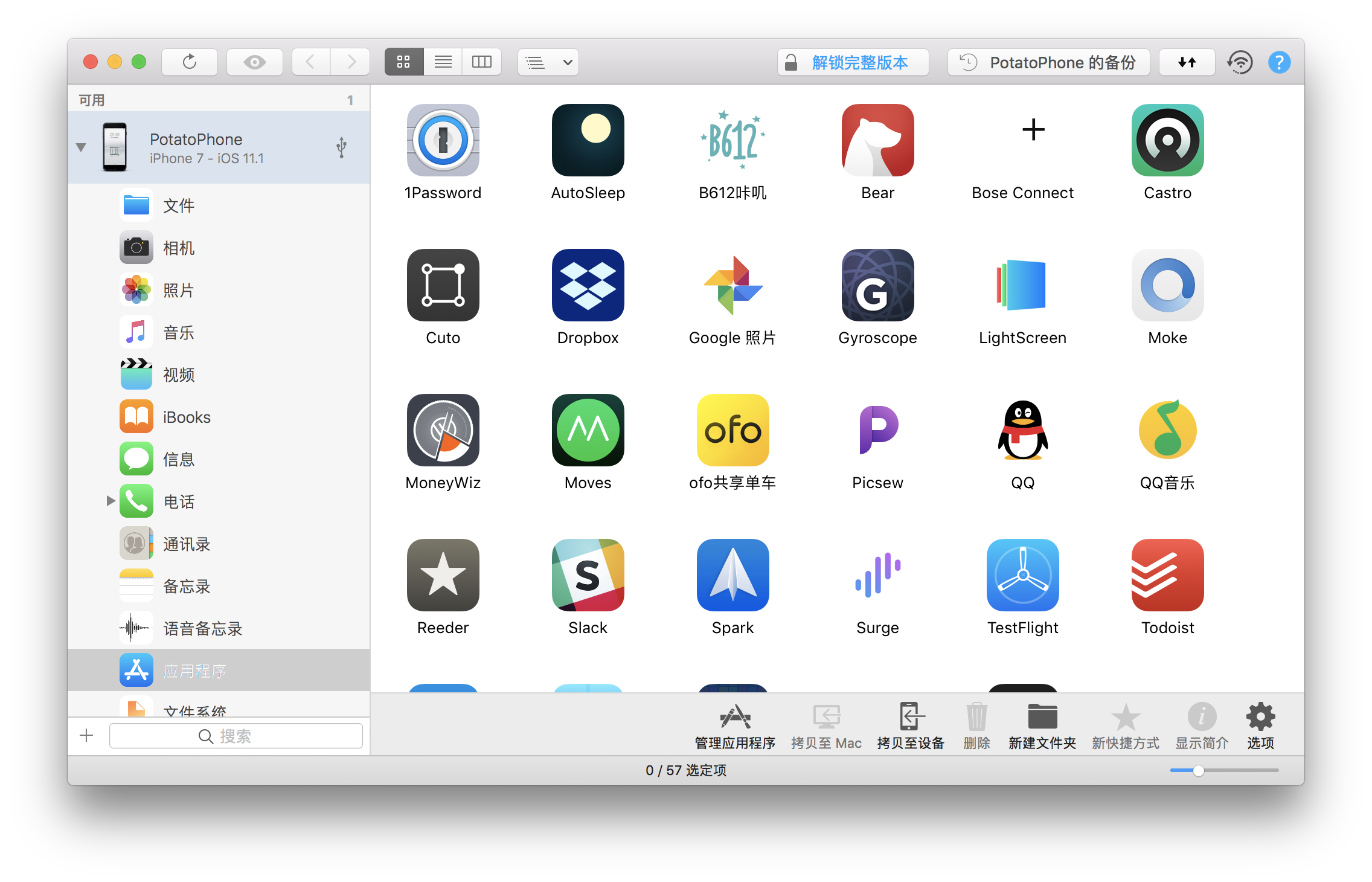1372x882 pixels.
Task: Open 选项 gear in bottom toolbar
Action: coord(1261,726)
